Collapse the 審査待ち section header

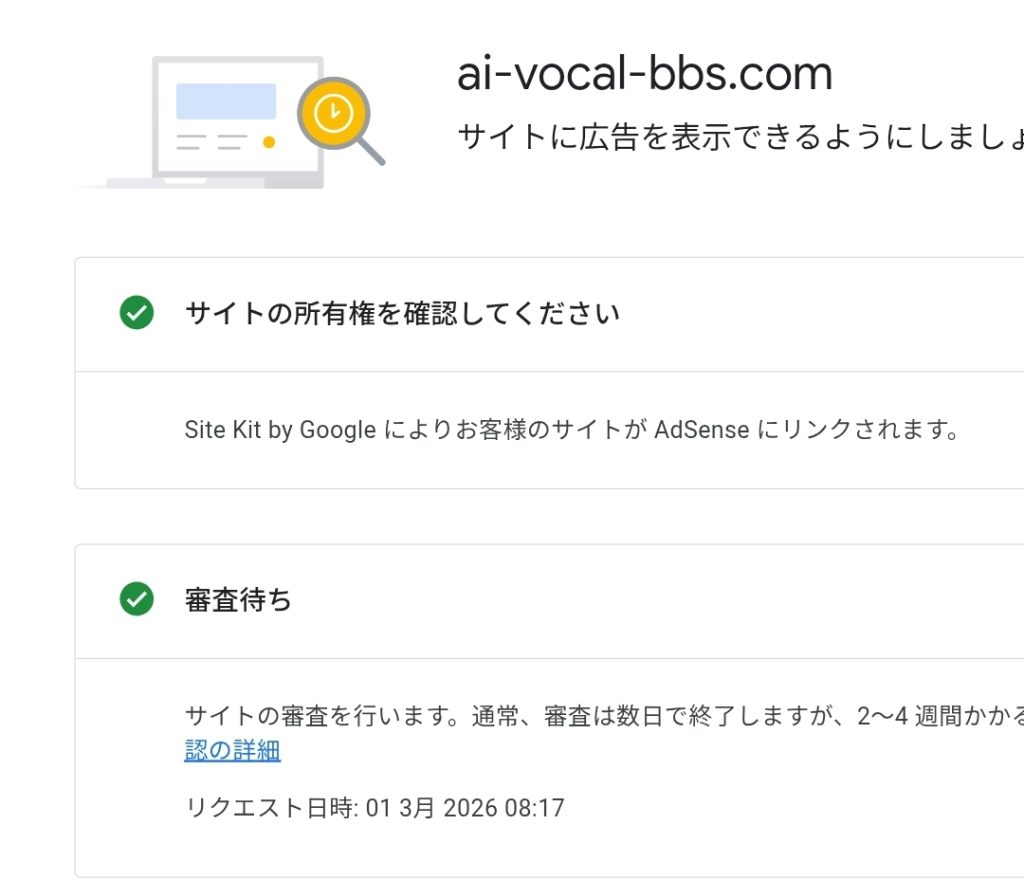(x=239, y=601)
